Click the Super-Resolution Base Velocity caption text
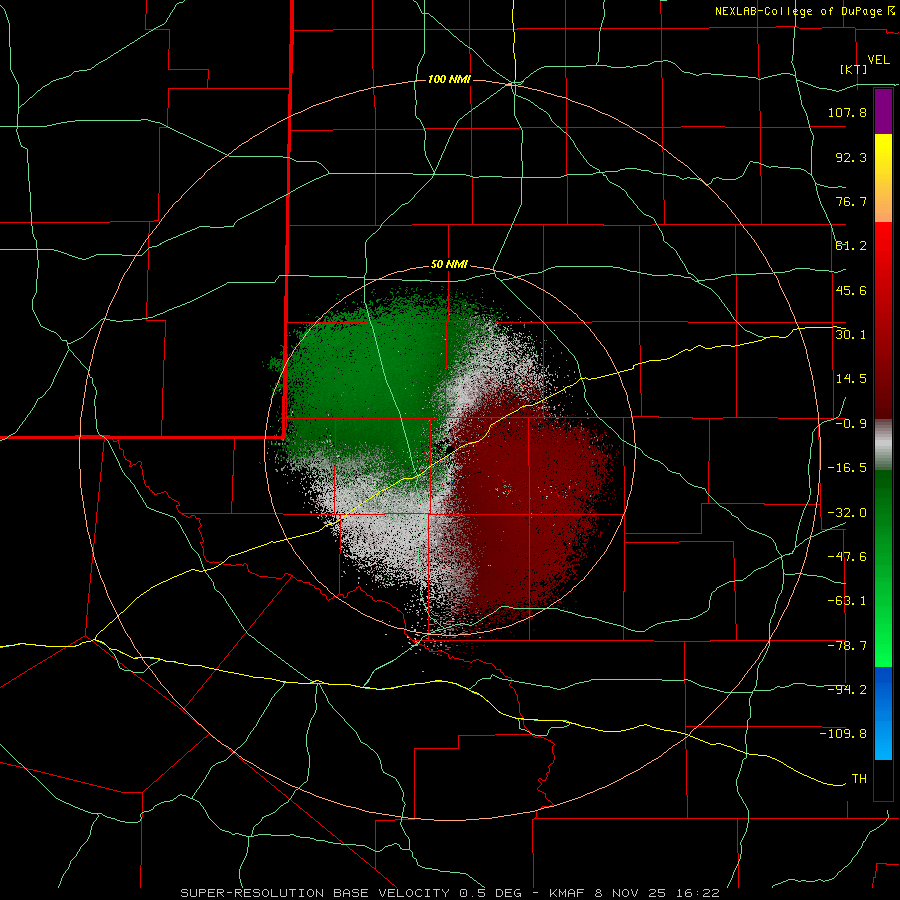 [449, 893]
